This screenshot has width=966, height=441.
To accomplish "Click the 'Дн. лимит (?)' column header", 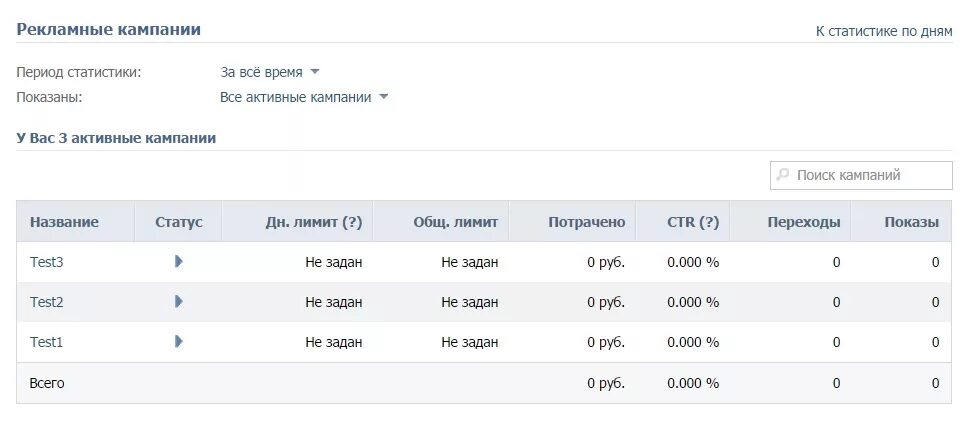I will point(314,222).
